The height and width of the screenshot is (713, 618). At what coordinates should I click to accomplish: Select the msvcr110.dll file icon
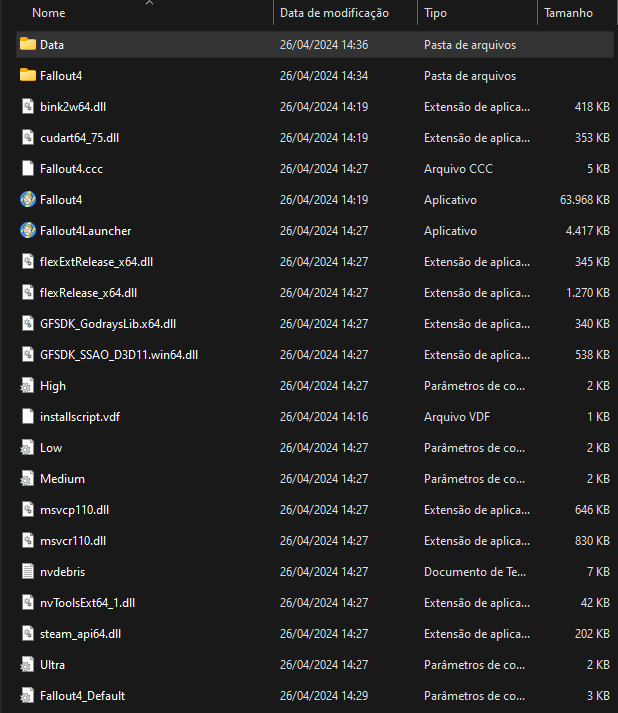point(28,540)
